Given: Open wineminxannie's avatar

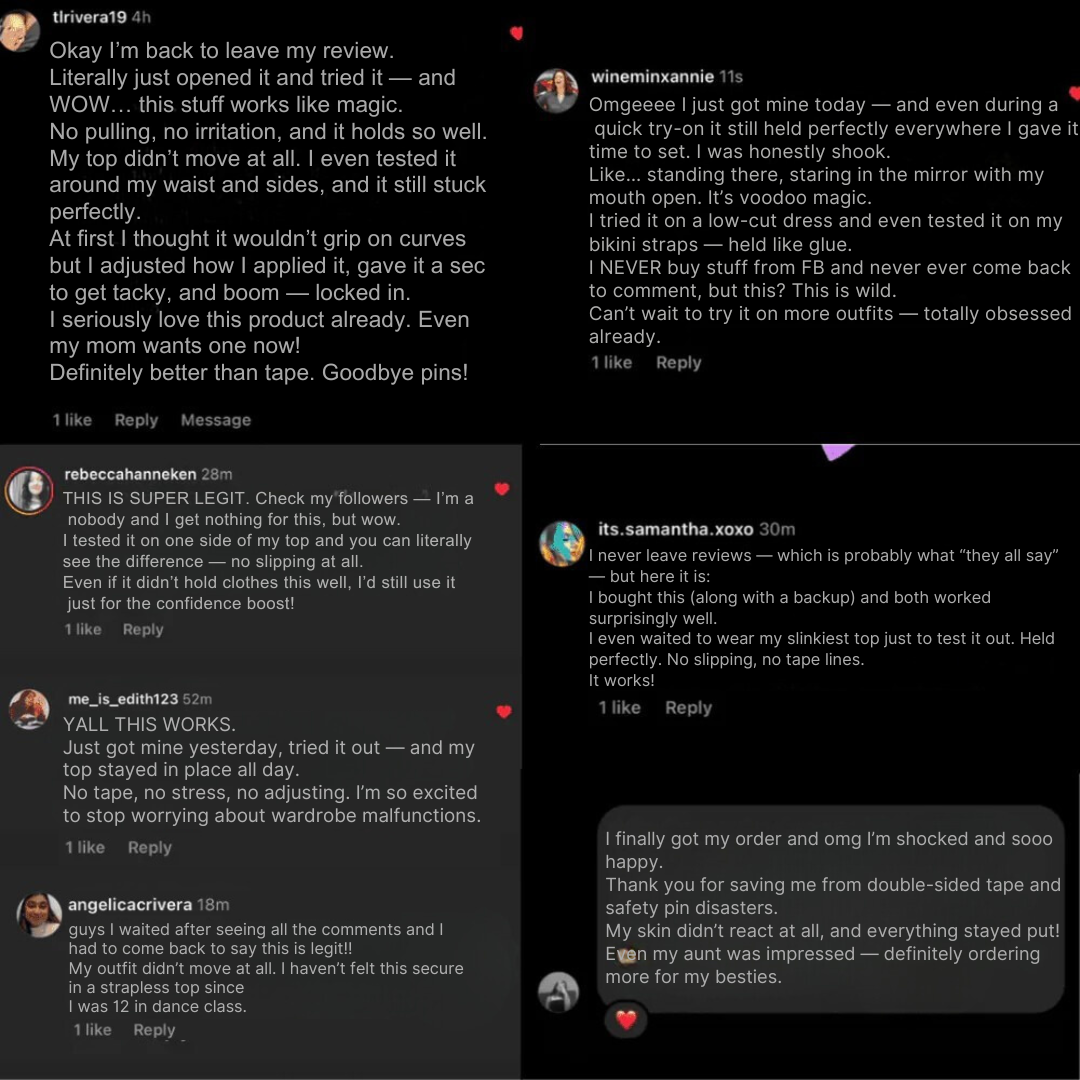Looking at the screenshot, I should point(556,90).
